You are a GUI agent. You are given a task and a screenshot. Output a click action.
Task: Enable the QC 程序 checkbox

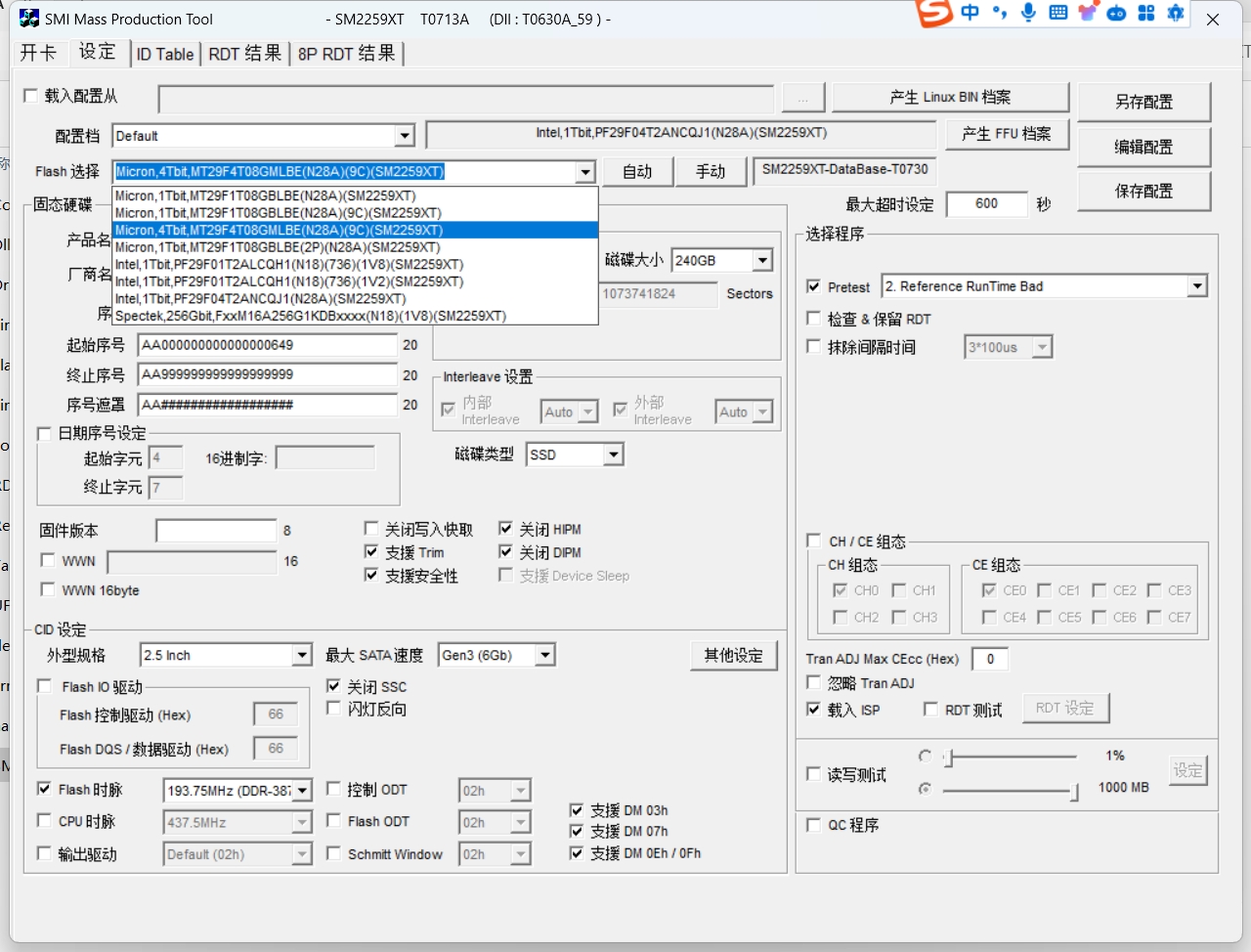[x=814, y=825]
